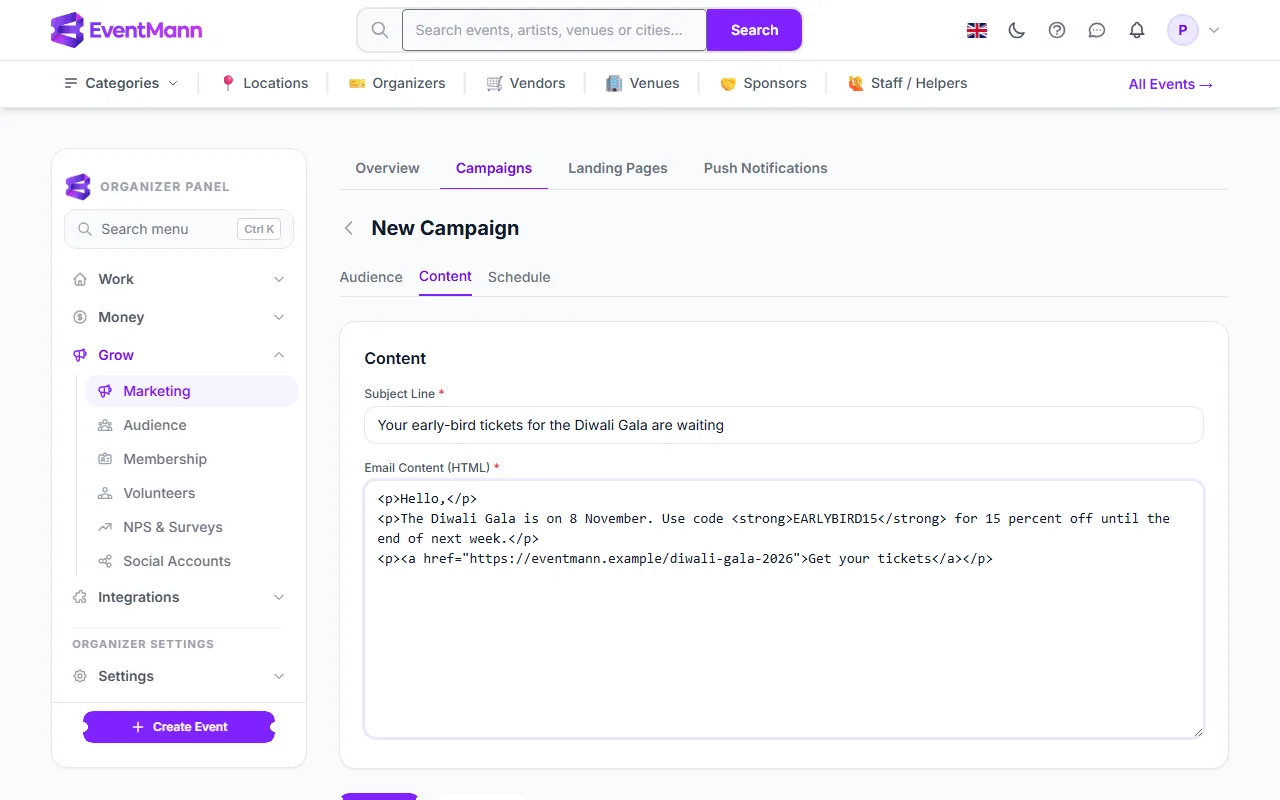This screenshot has height=800, width=1280.
Task: Click the Subject Line input
Action: (x=784, y=425)
